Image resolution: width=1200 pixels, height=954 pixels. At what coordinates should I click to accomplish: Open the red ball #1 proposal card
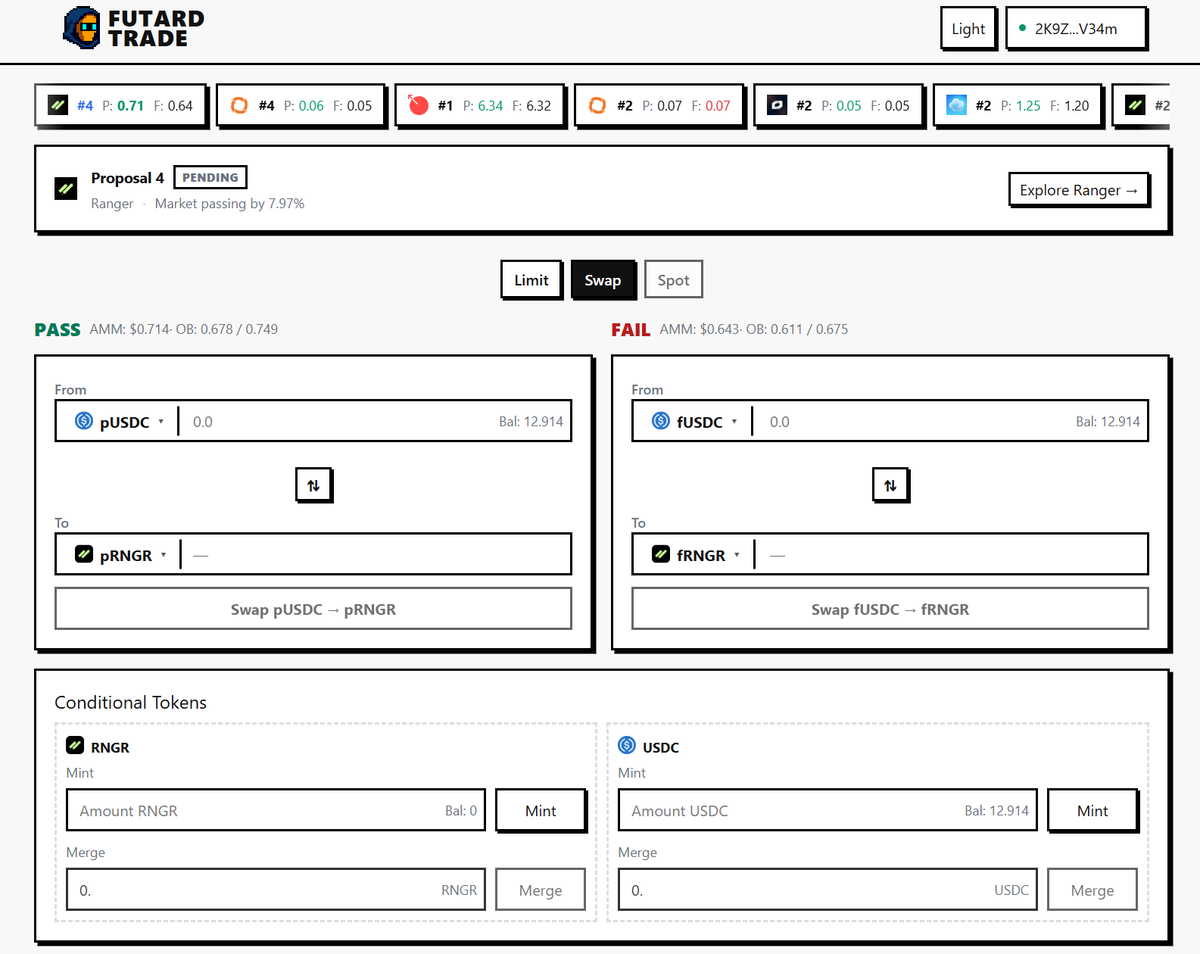[480, 105]
